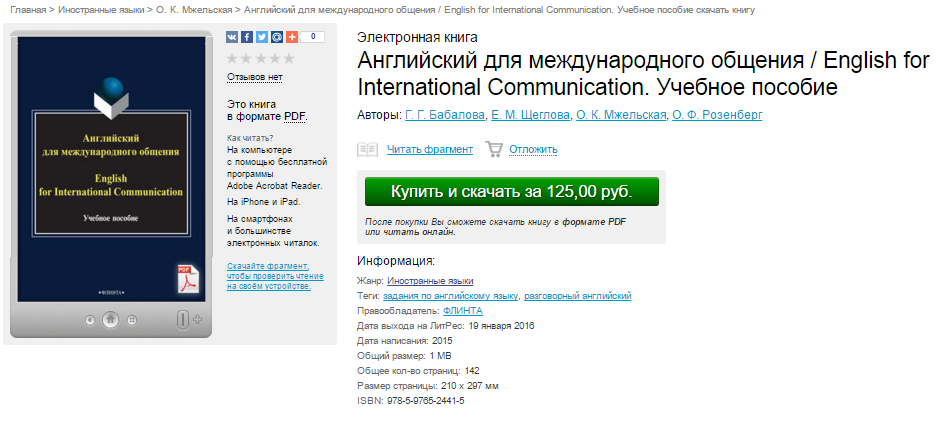Rate the book with three stars
The width and height of the screenshot is (949, 421).
261,59
